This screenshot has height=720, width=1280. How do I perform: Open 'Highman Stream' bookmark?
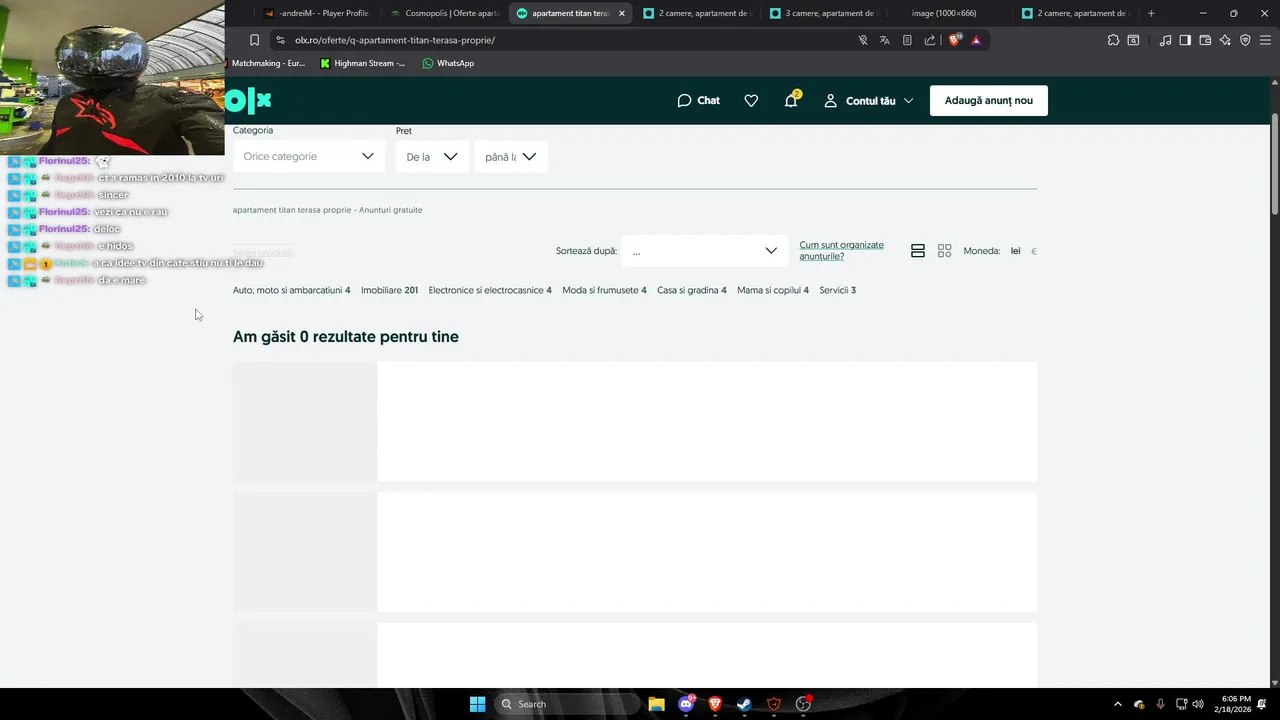pyautogui.click(x=363, y=63)
